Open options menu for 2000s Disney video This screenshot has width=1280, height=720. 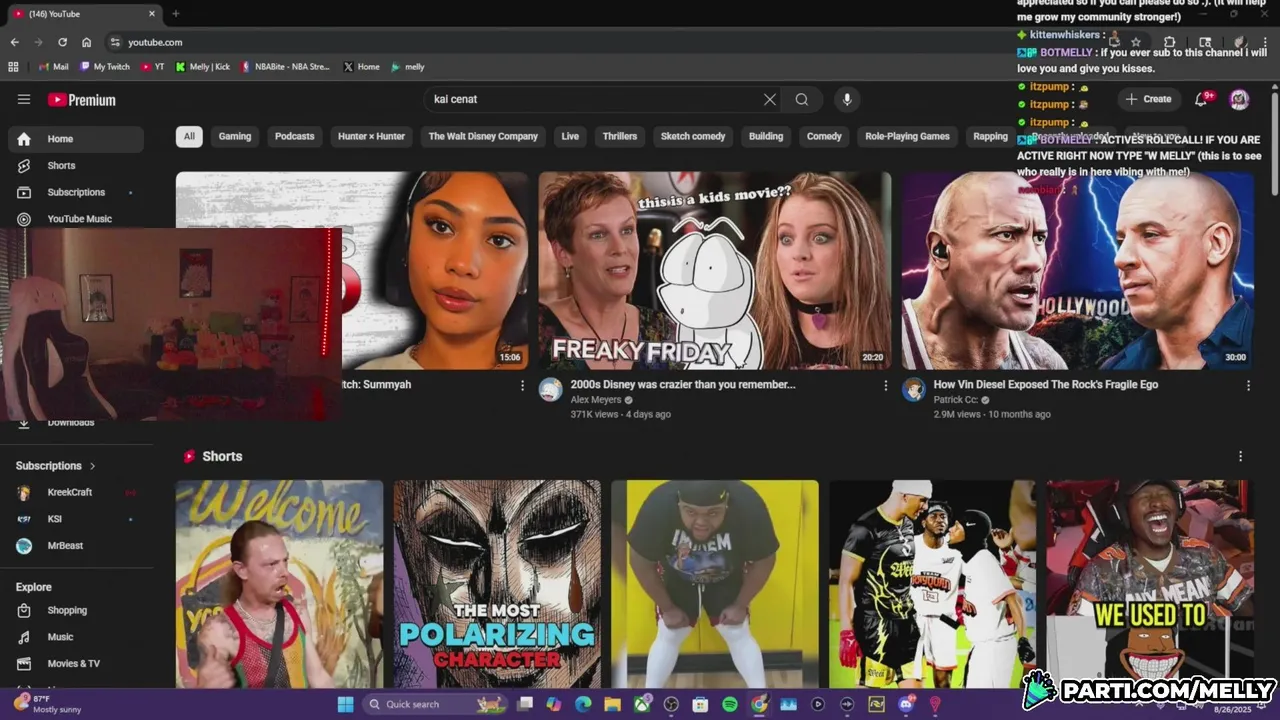[885, 385]
